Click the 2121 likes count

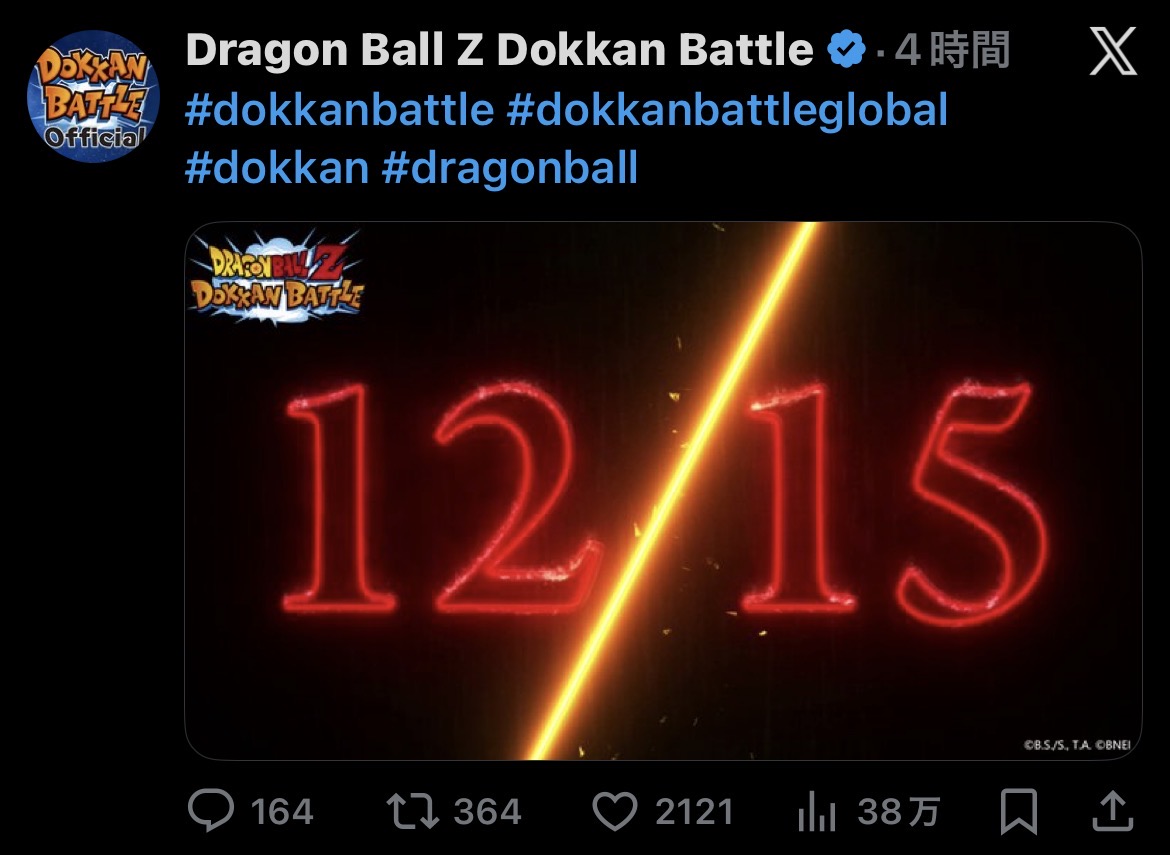coord(695,812)
